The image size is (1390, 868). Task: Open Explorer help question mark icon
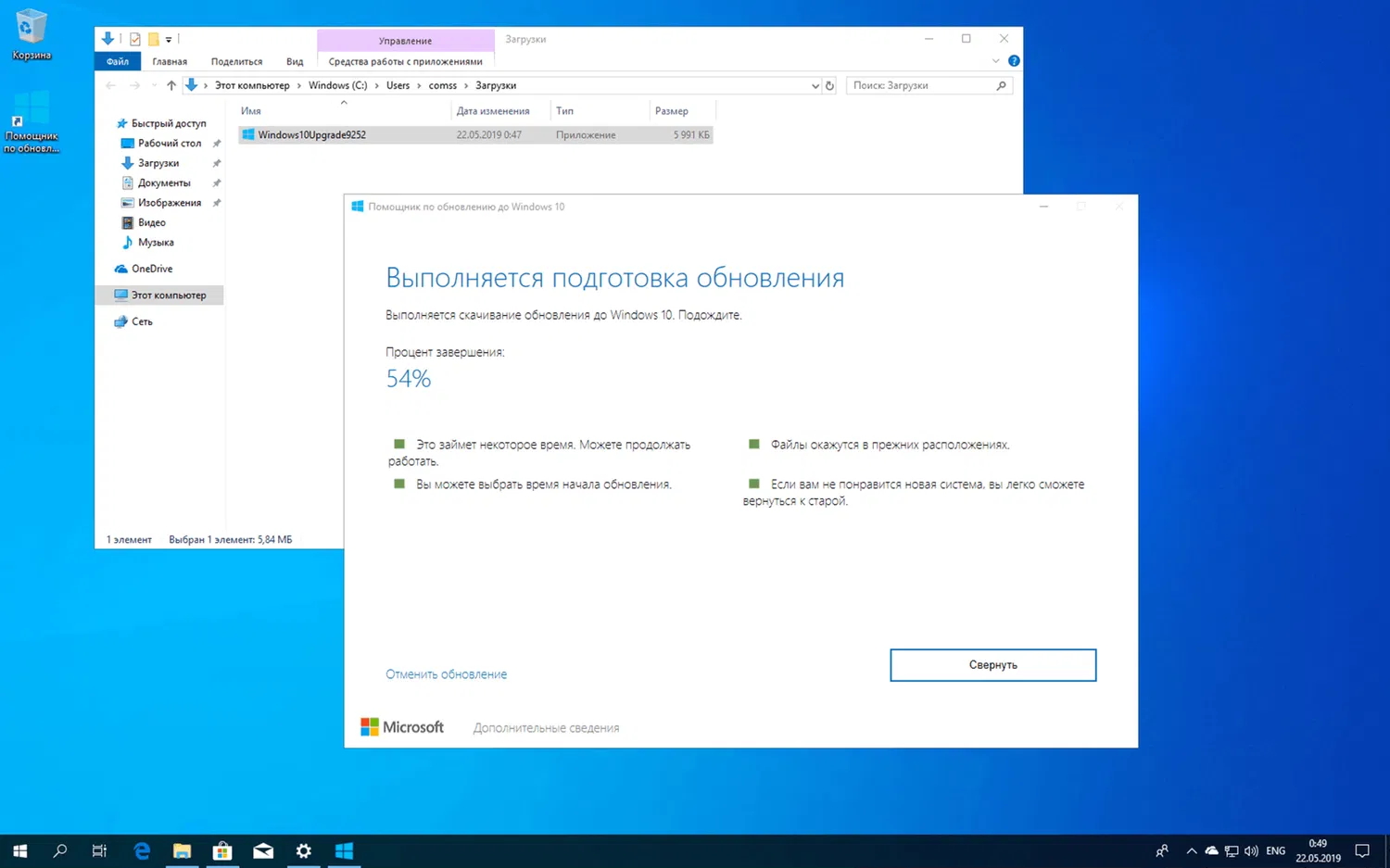(x=1014, y=61)
